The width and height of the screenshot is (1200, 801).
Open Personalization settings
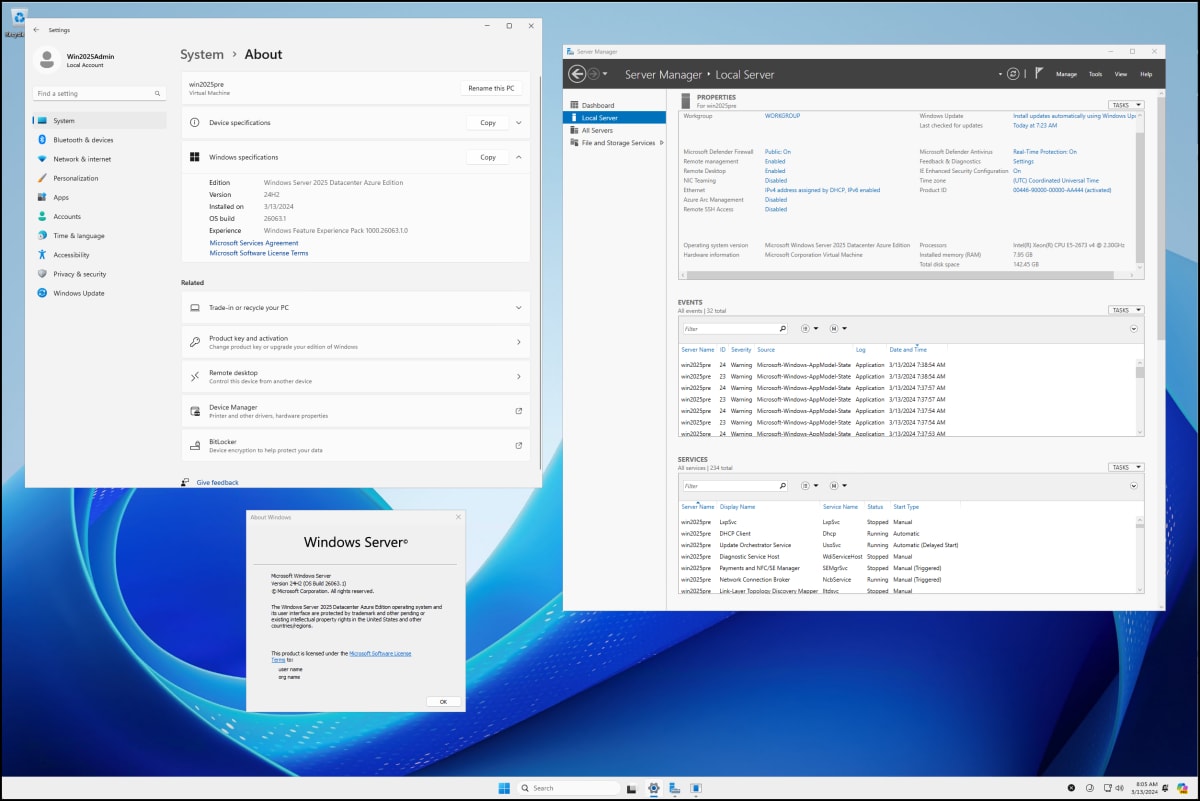click(x=99, y=178)
